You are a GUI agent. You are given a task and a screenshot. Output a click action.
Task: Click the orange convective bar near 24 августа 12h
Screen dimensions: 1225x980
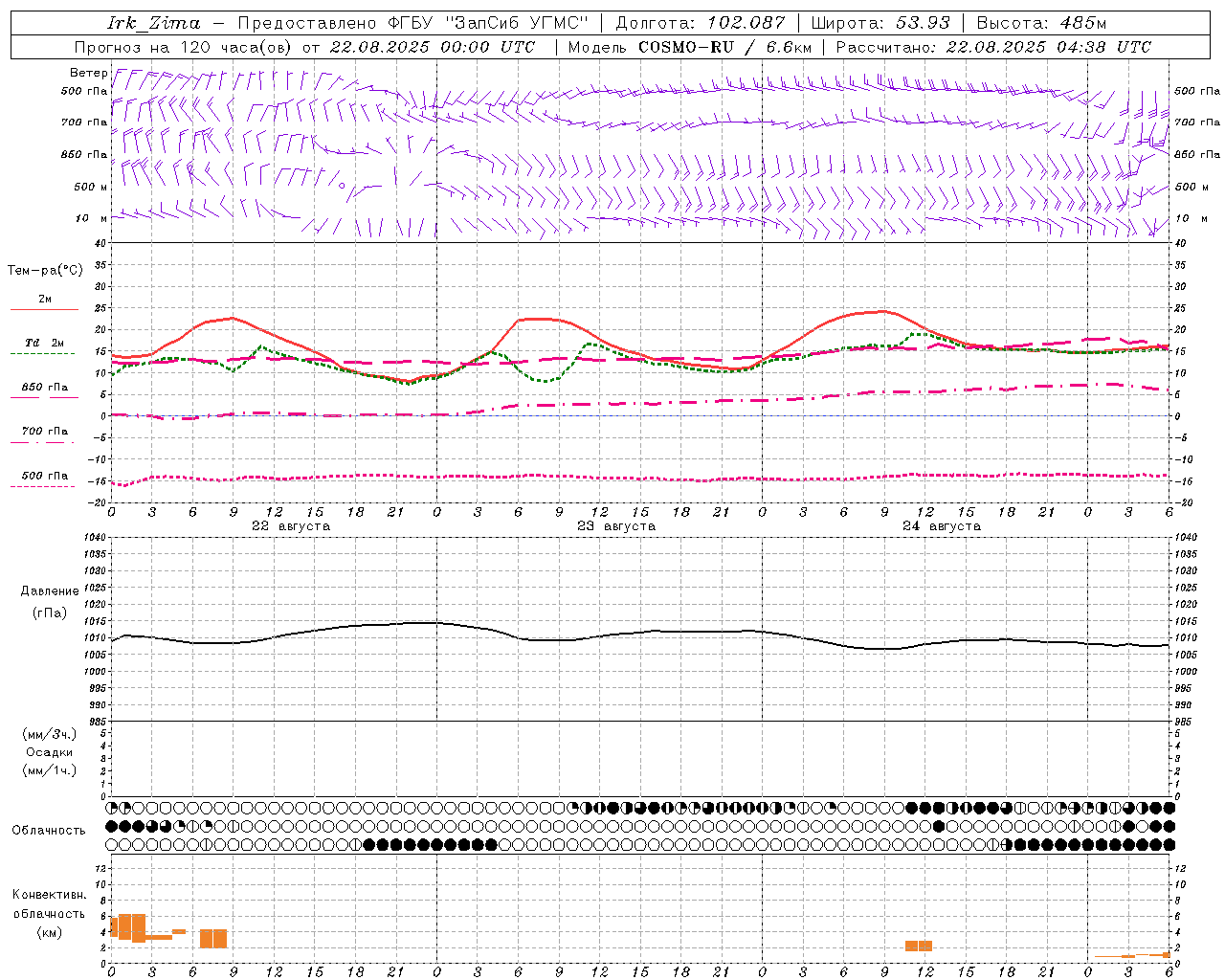coord(919,946)
